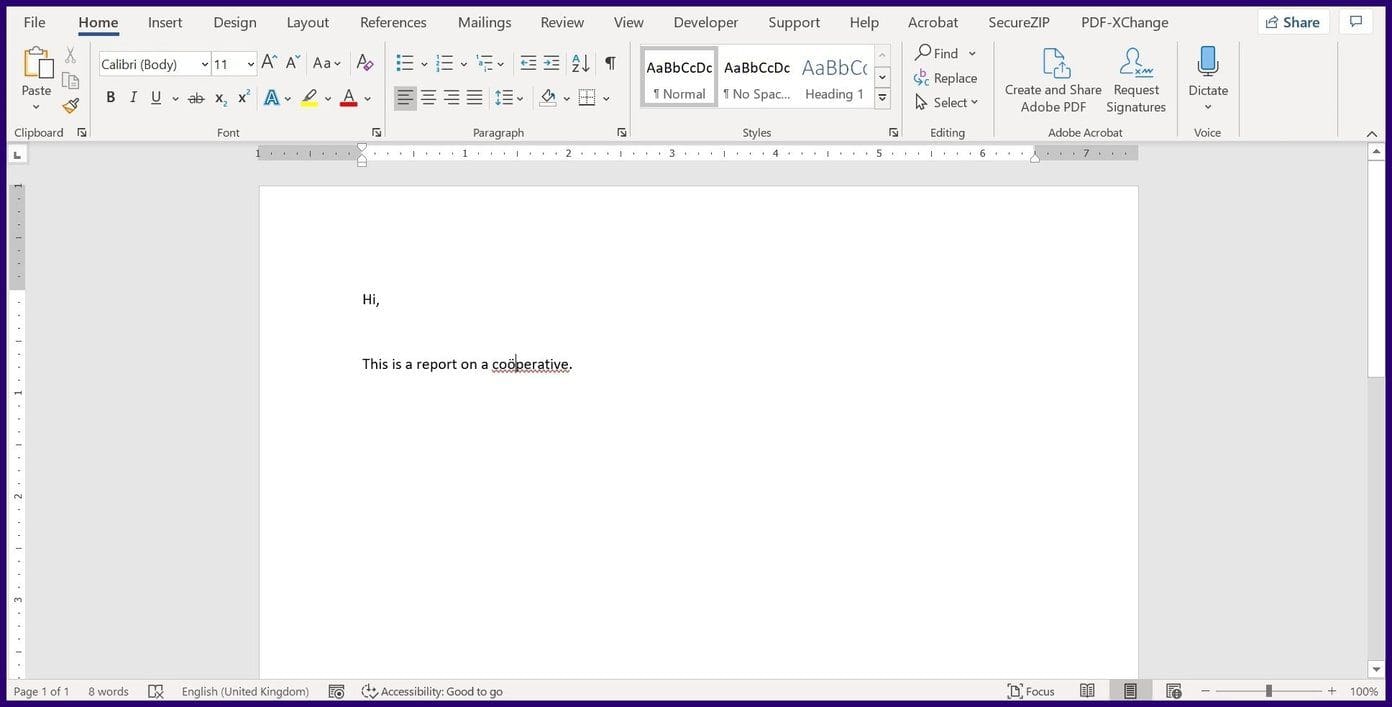Toggle Underline formatting
This screenshot has width=1392, height=707.
156,98
